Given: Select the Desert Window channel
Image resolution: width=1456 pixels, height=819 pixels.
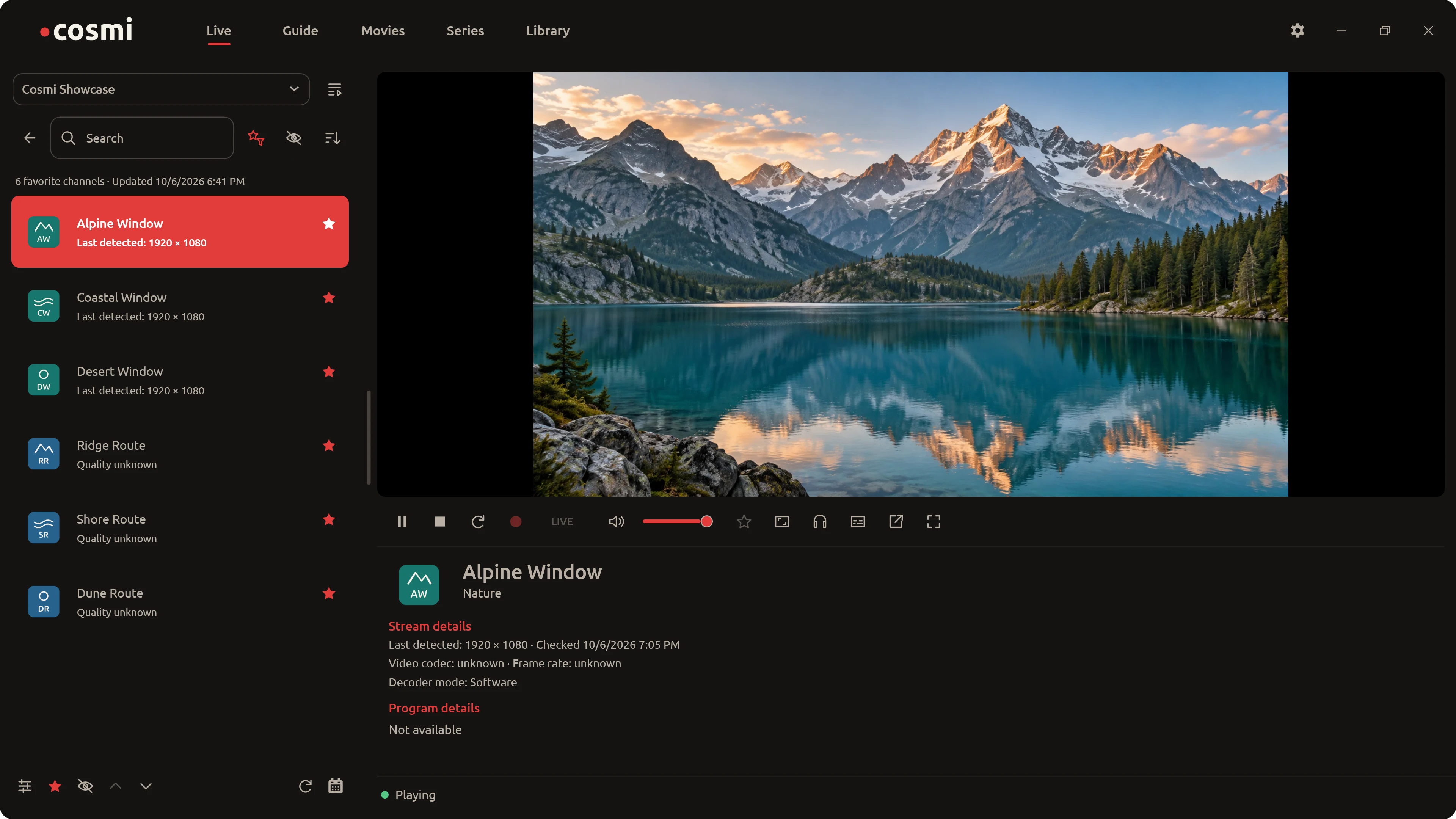Looking at the screenshot, I should click(x=180, y=380).
